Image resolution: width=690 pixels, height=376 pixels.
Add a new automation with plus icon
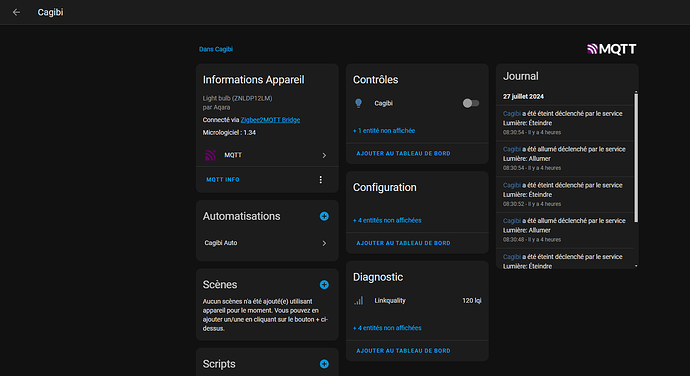324,216
